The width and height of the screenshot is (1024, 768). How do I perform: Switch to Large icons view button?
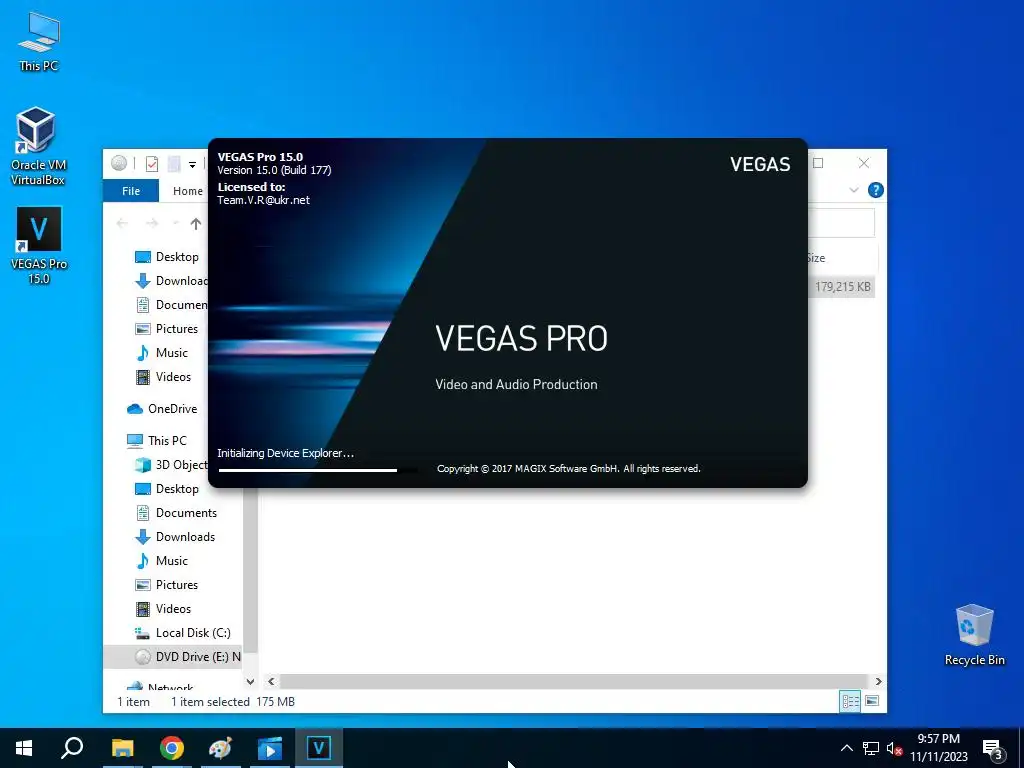pyautogui.click(x=872, y=701)
